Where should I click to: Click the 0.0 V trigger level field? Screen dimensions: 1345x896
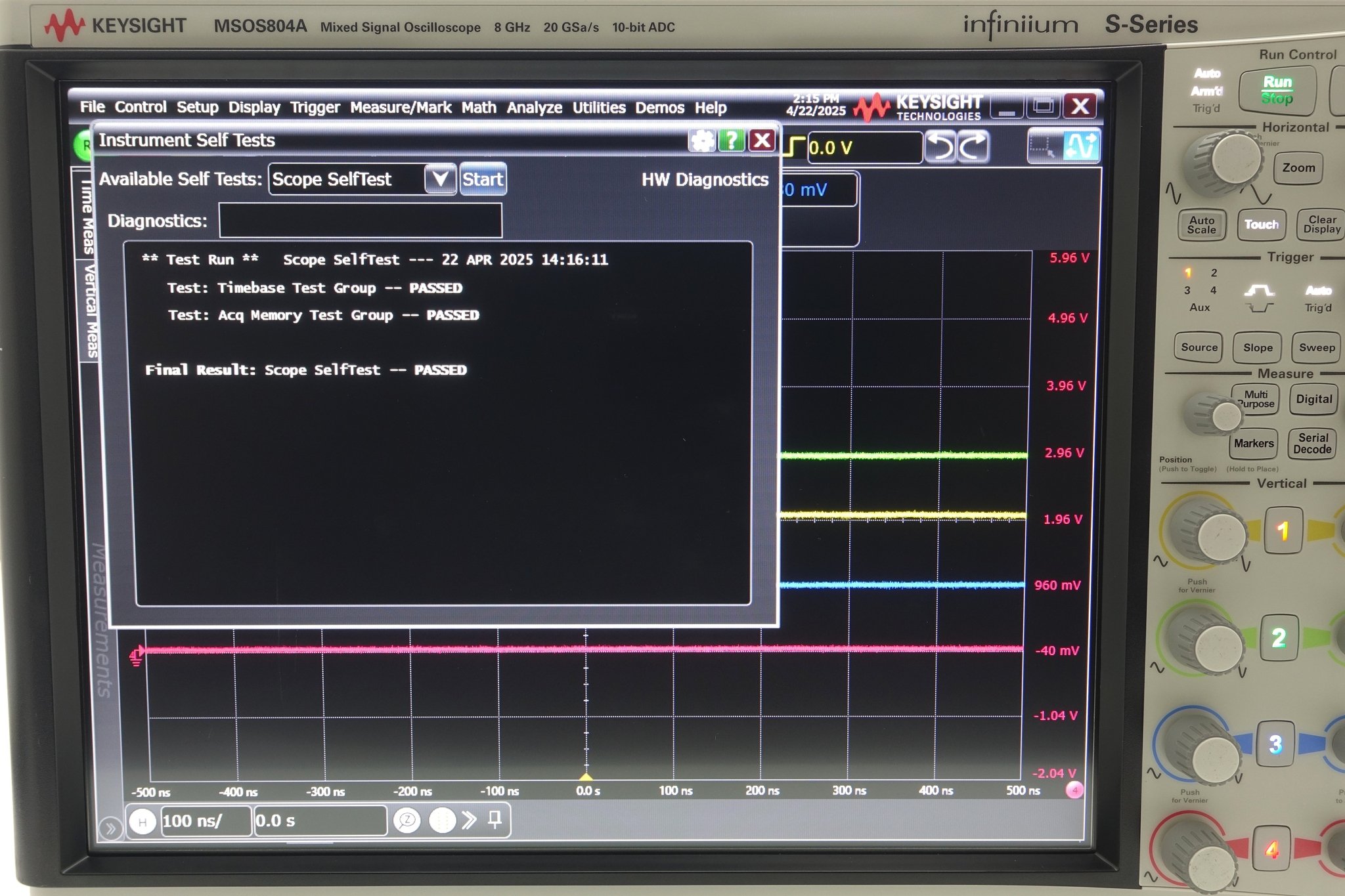click(x=864, y=148)
